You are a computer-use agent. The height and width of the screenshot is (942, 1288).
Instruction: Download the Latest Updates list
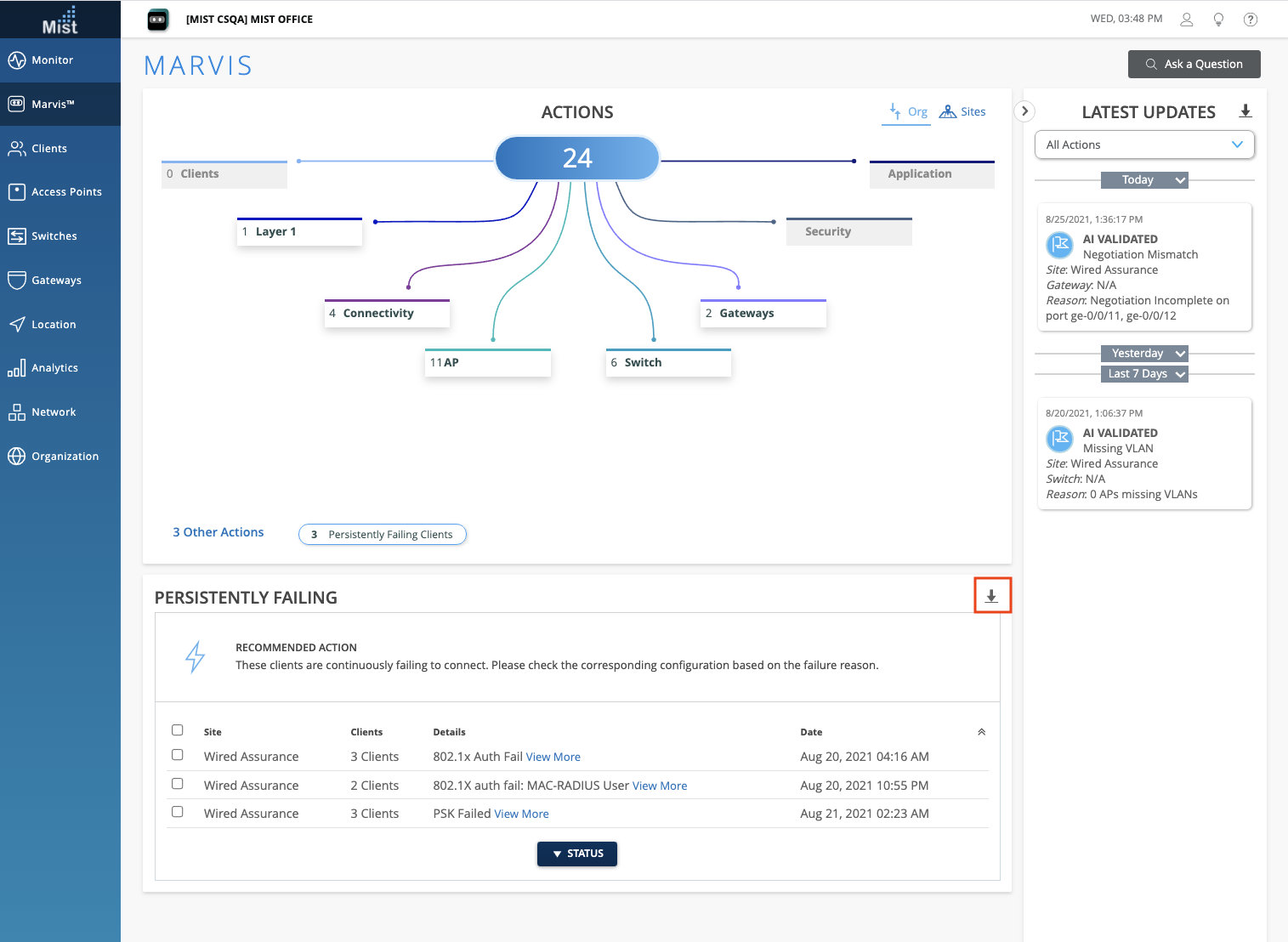(x=1245, y=111)
